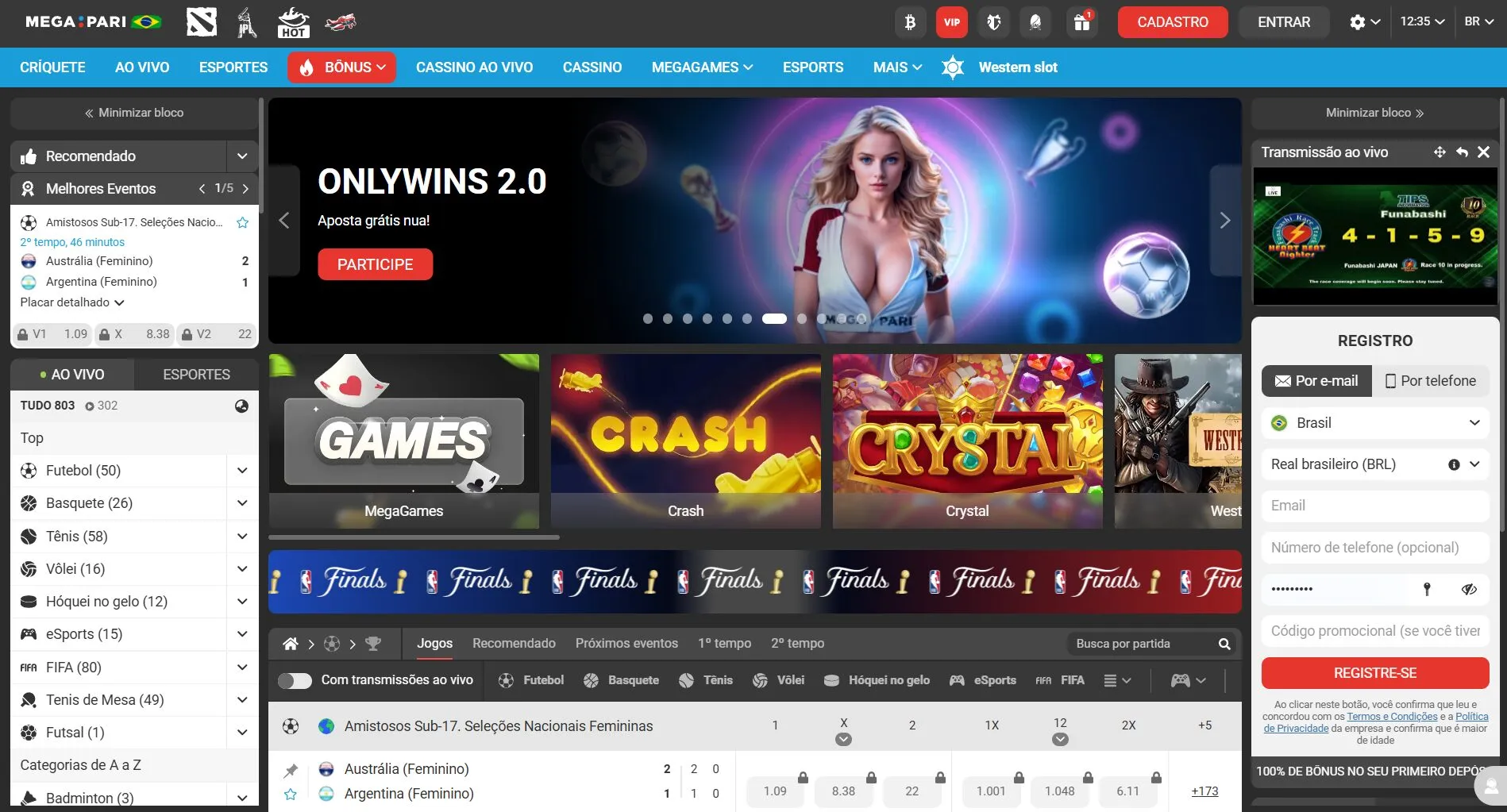
Task: Show next banner slide arrow
Action: [x=1225, y=221]
